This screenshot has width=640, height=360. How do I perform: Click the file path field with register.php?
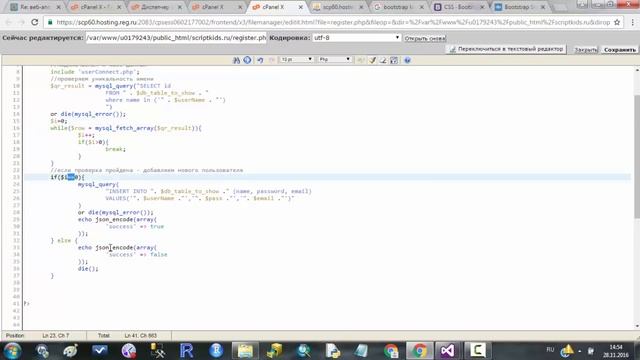(x=176, y=38)
